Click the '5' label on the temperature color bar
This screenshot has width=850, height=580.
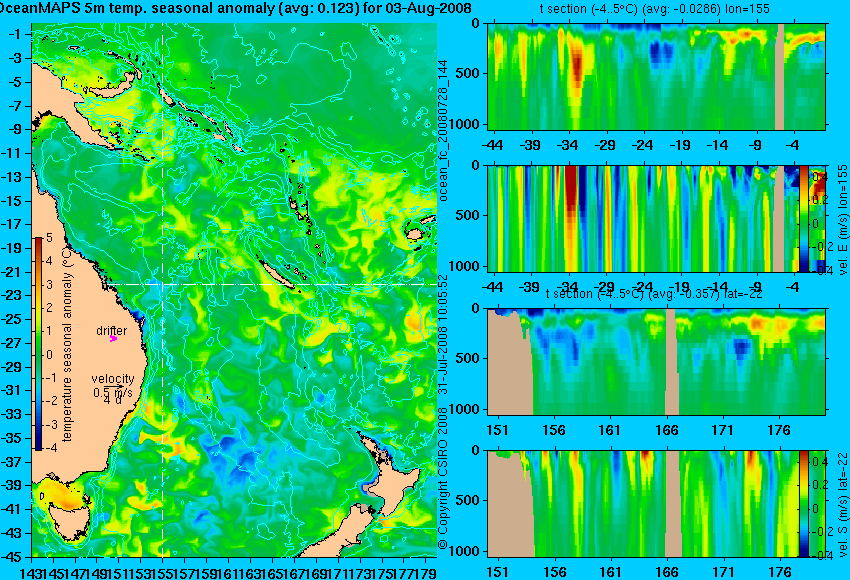click(49, 237)
